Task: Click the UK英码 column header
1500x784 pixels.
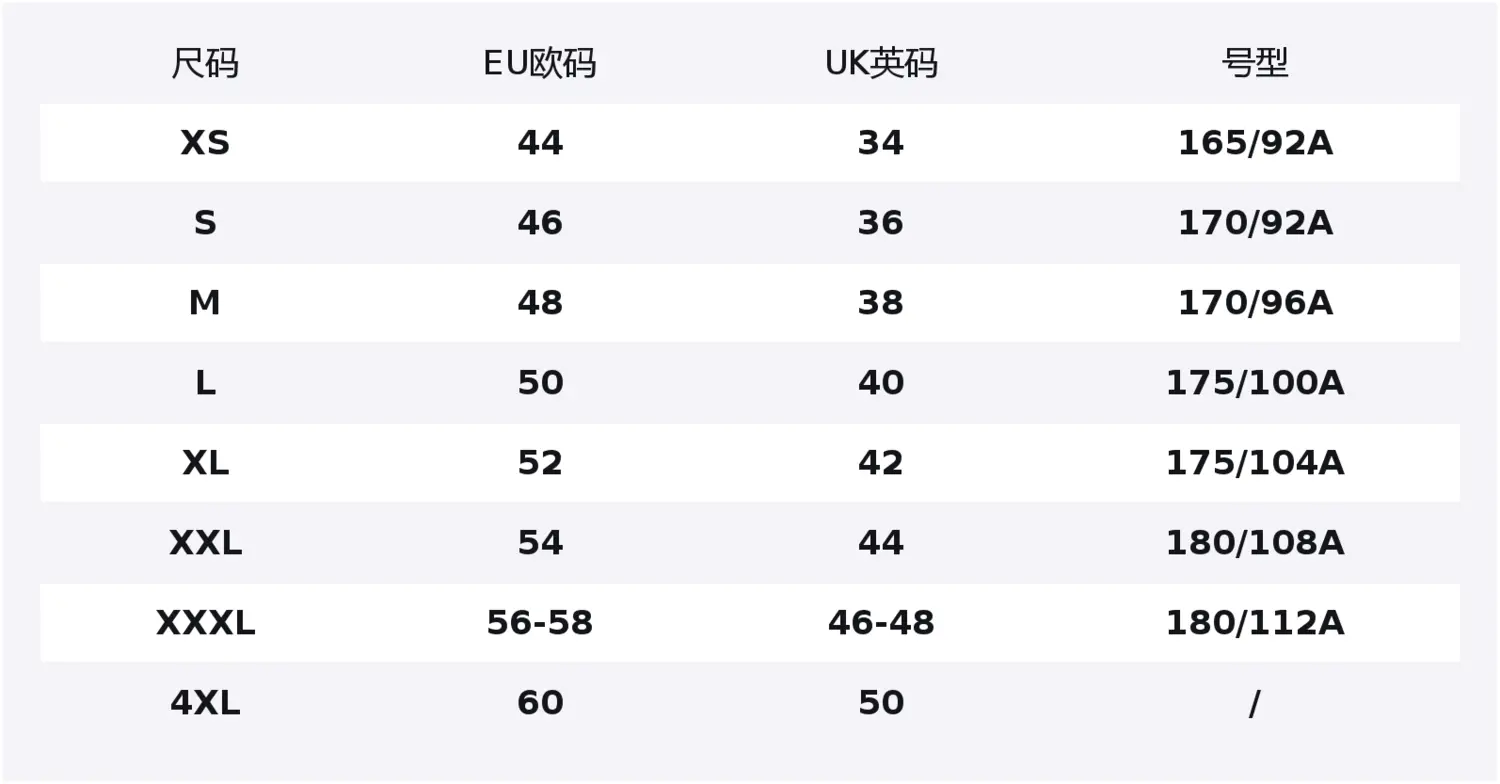Action: [881, 63]
